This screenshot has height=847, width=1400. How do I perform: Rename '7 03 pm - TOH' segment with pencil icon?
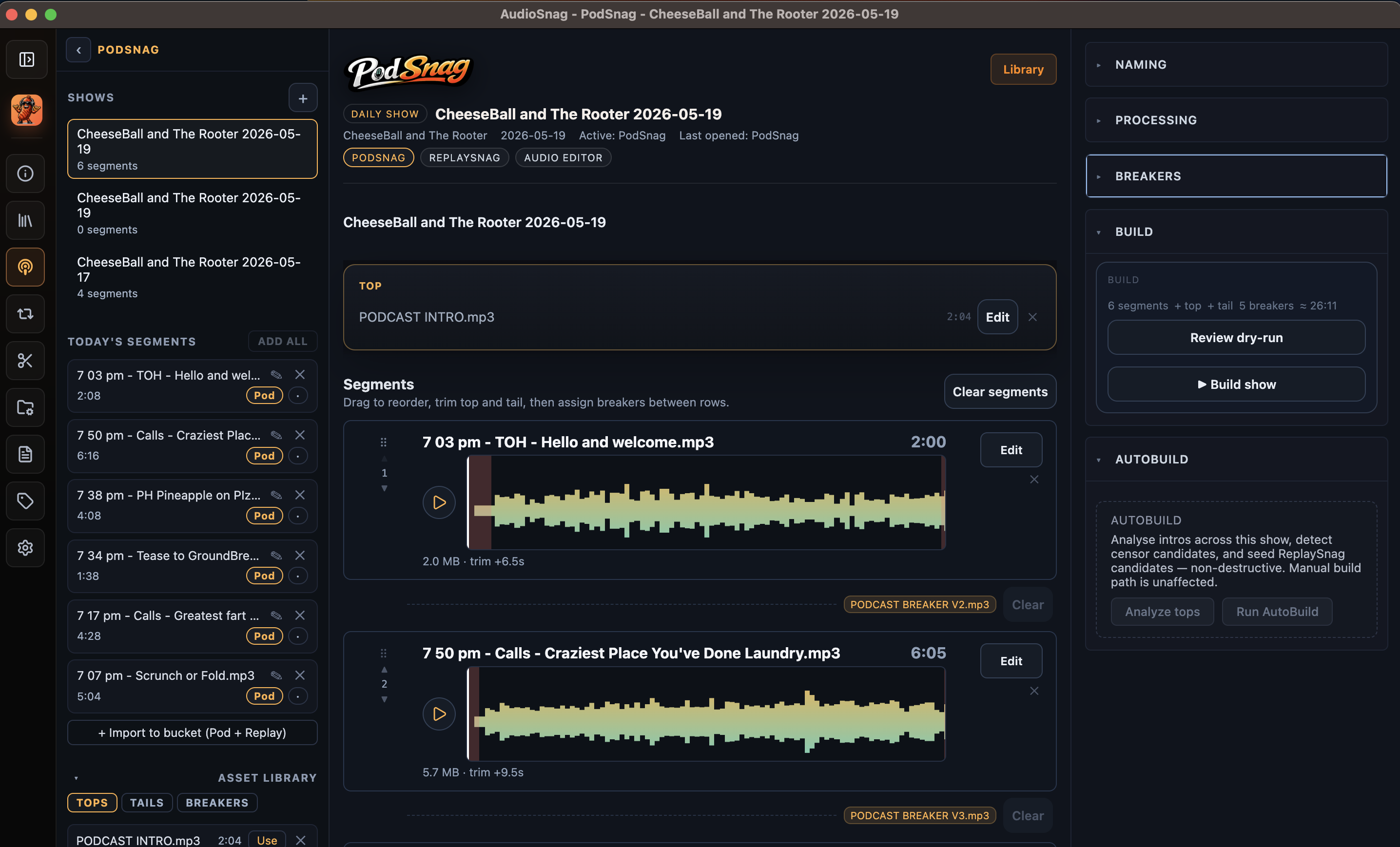pos(276,374)
